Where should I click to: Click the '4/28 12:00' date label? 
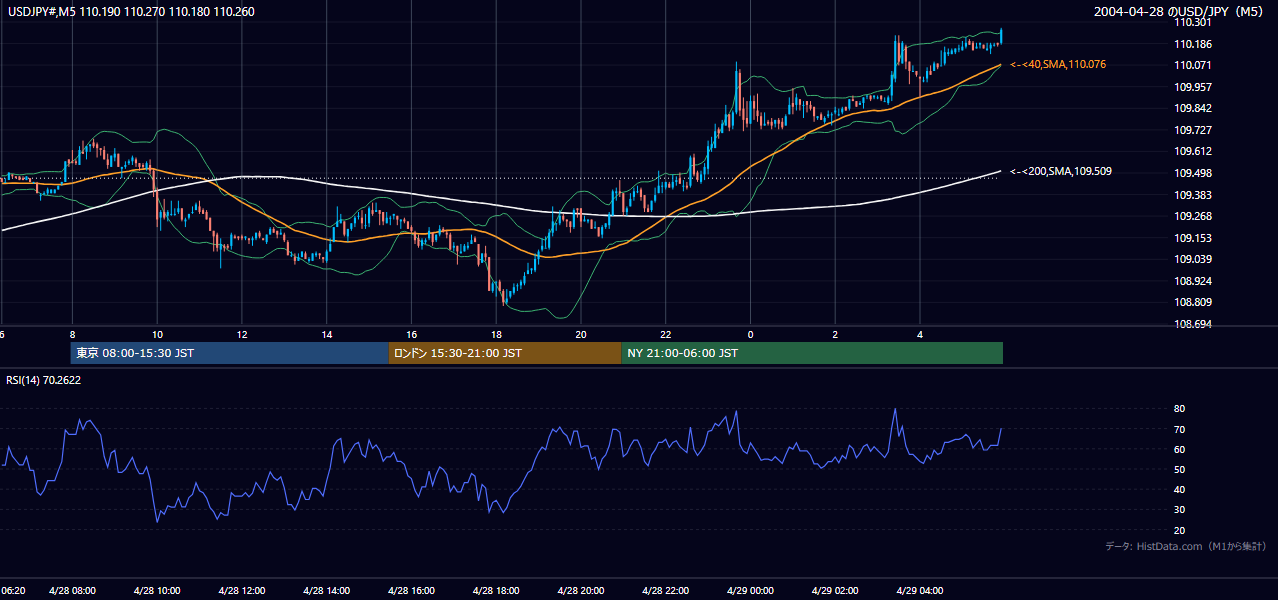pyautogui.click(x=241, y=591)
